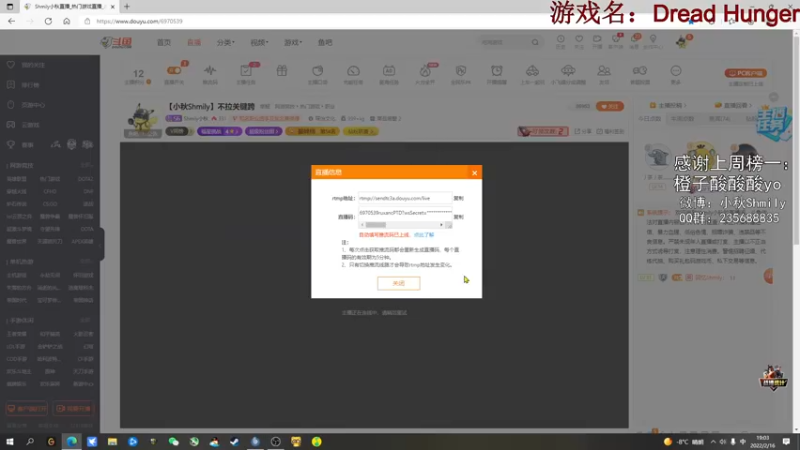800x450 pixels.
Task: Click the 分享 share link
Action: tap(584, 132)
